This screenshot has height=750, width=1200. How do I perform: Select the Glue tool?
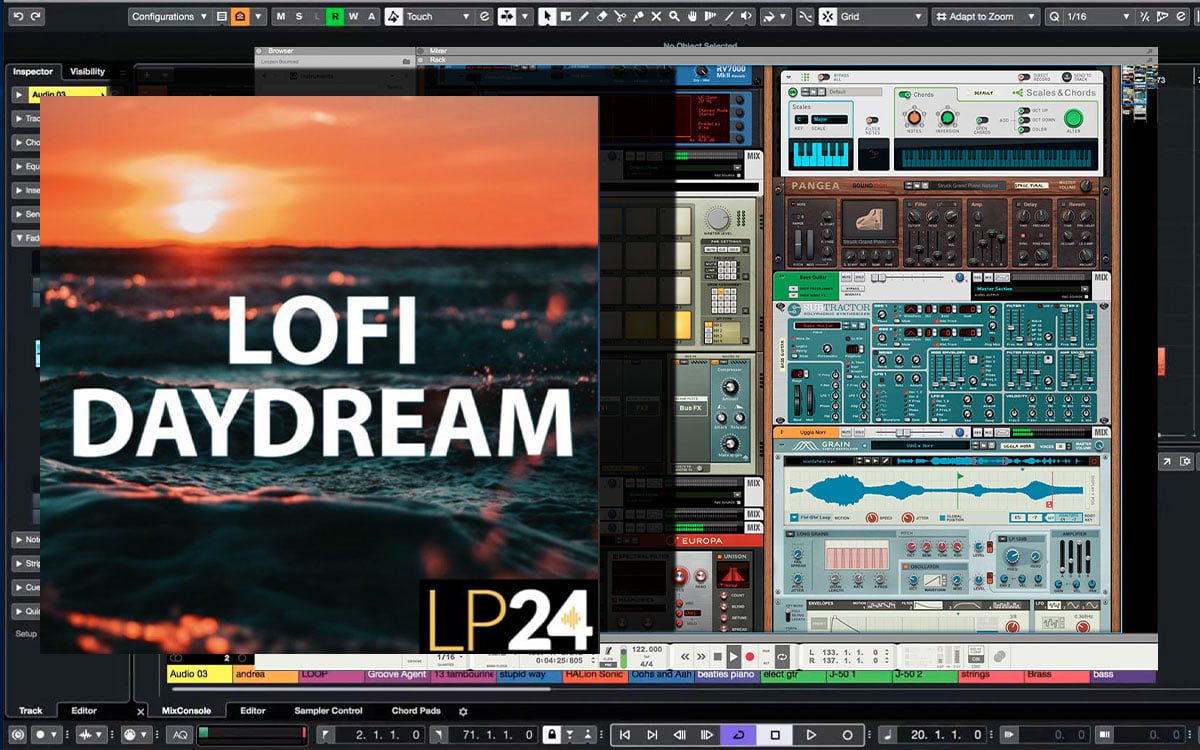click(638, 16)
